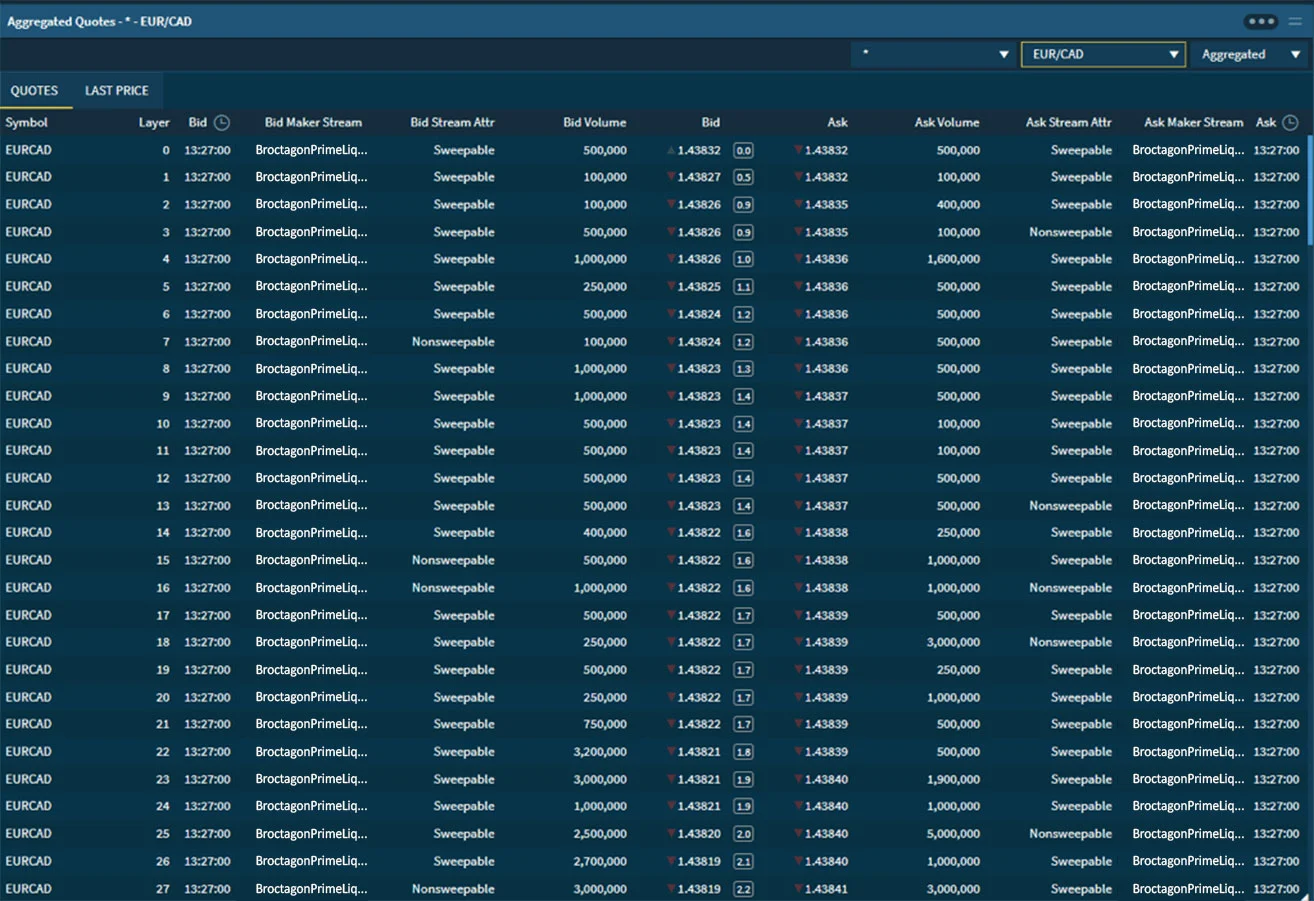Open the hamburger panel menu icon
This screenshot has width=1314, height=901.
pyautogui.click(x=1295, y=21)
